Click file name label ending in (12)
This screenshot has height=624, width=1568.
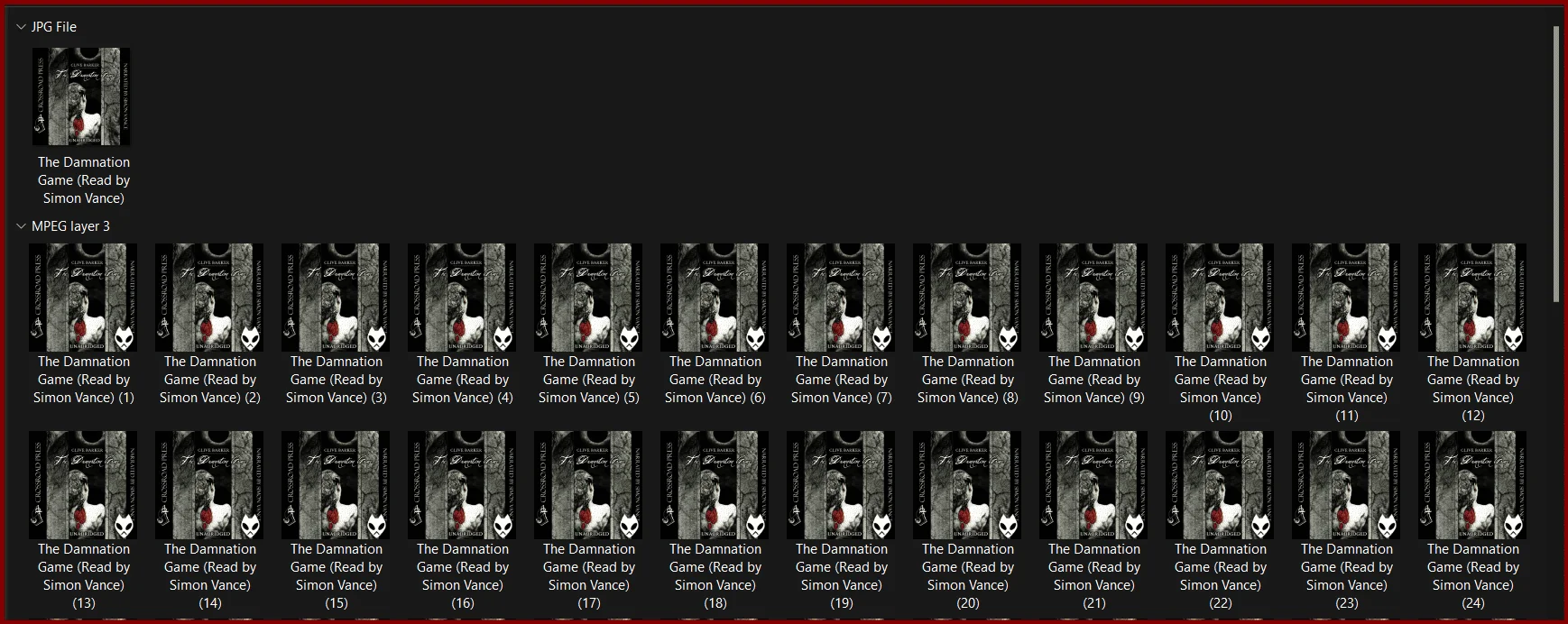[1473, 389]
